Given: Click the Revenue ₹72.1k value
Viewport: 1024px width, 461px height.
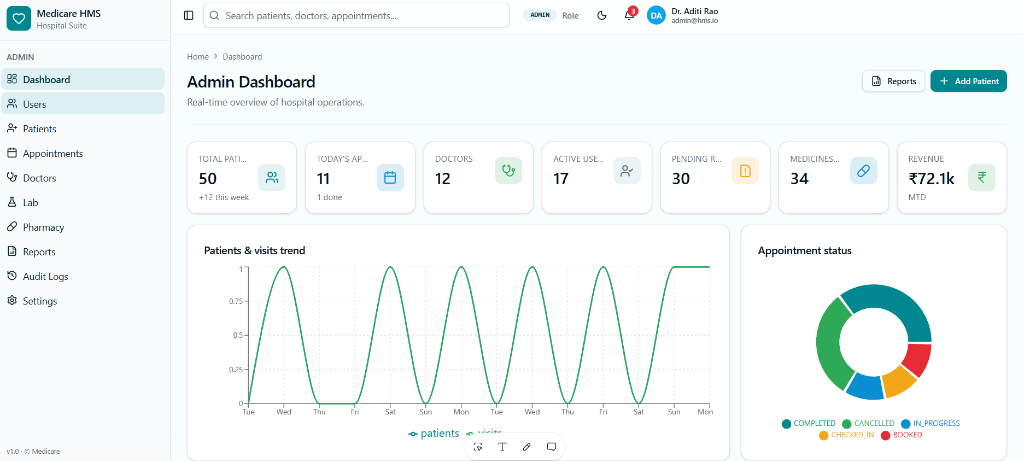Looking at the screenshot, I should [931, 178].
